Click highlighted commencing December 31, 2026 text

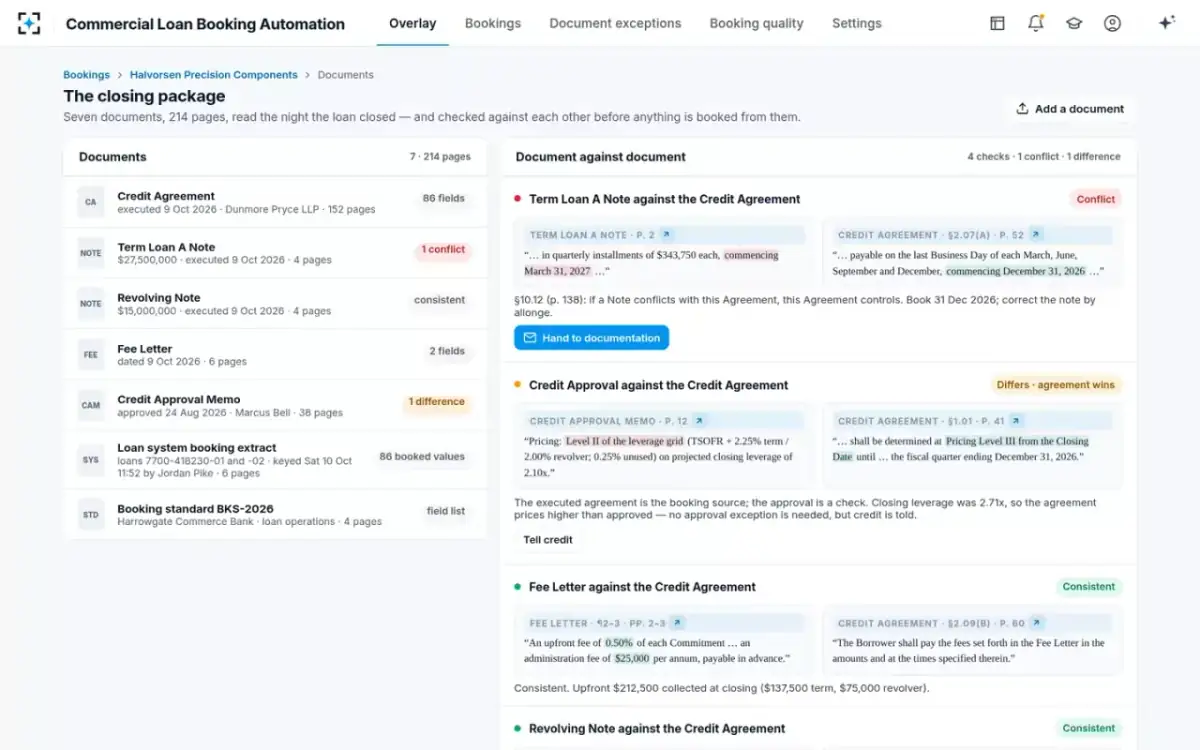point(1015,271)
